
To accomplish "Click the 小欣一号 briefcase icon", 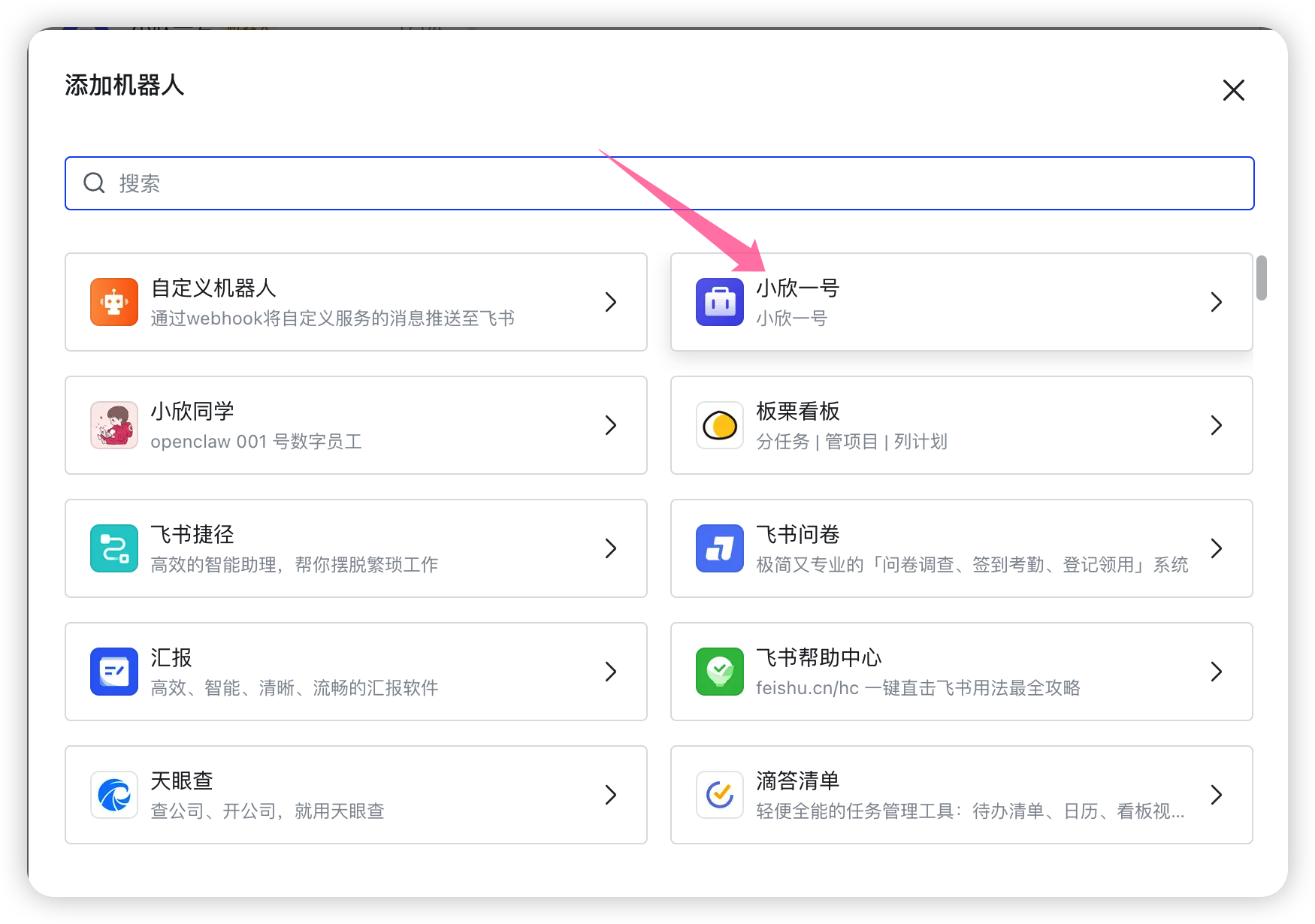I will pos(719,302).
